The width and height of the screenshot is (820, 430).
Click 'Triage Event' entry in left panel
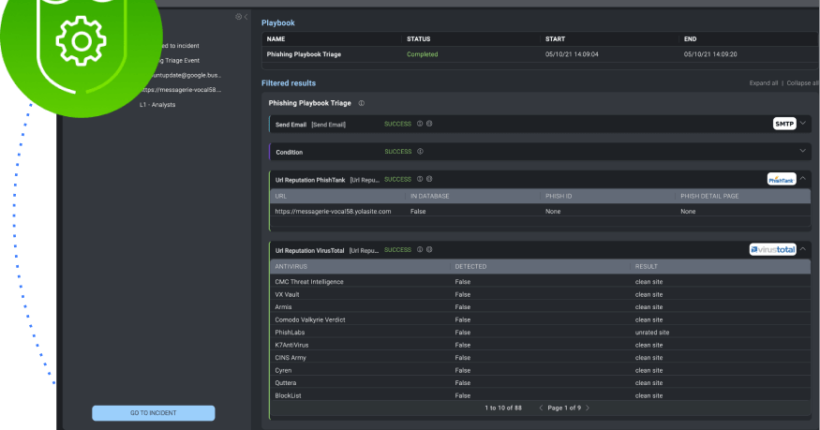tap(182, 61)
